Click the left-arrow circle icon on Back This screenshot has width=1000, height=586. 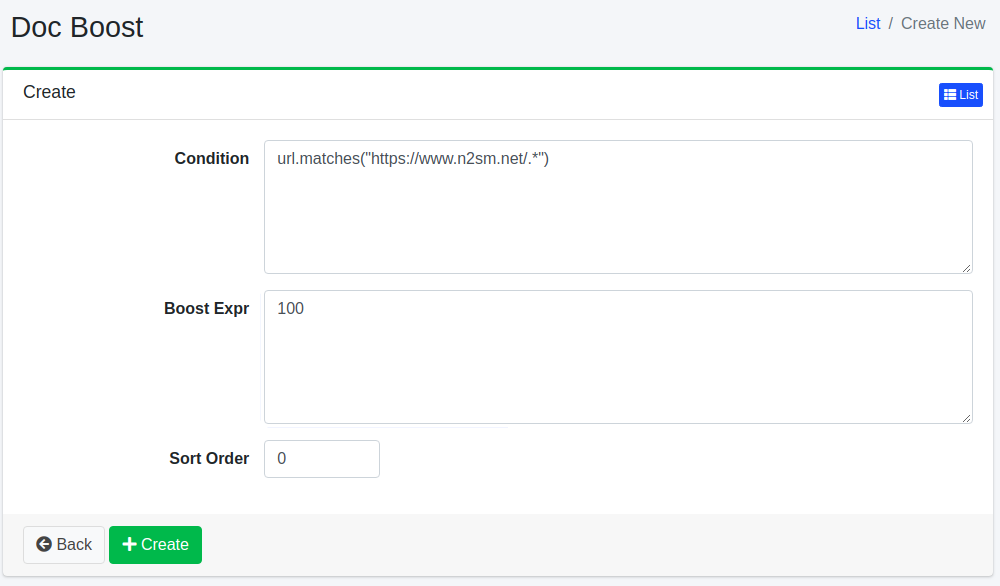coord(44,545)
